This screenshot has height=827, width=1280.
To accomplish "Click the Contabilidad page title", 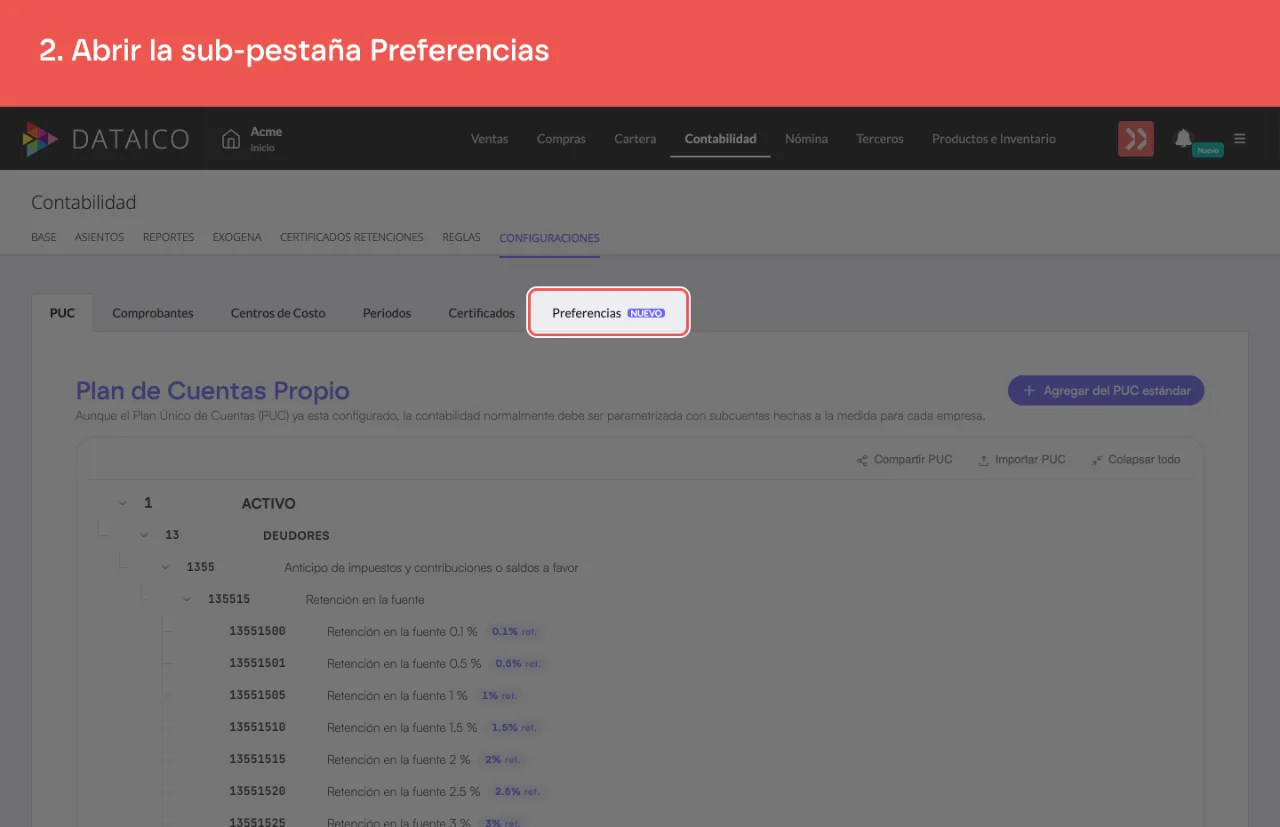I will pyautogui.click(x=83, y=202).
